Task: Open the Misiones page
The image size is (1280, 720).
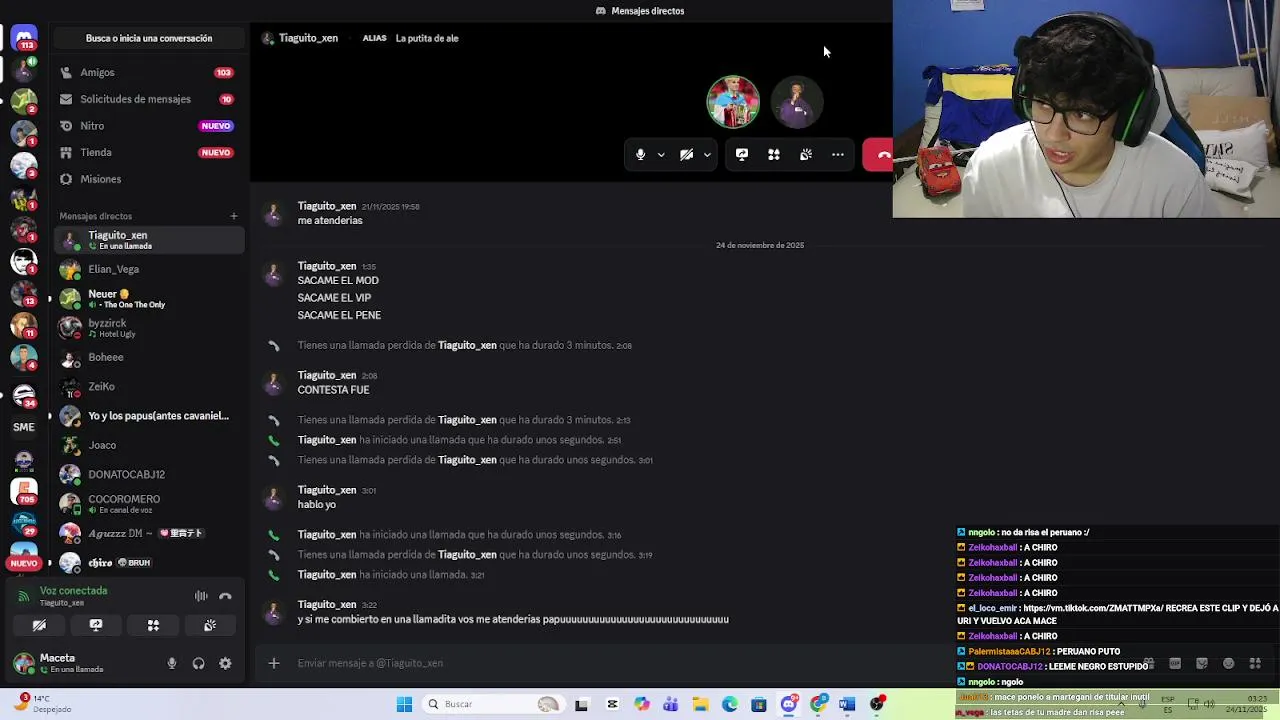Action: (x=149, y=179)
